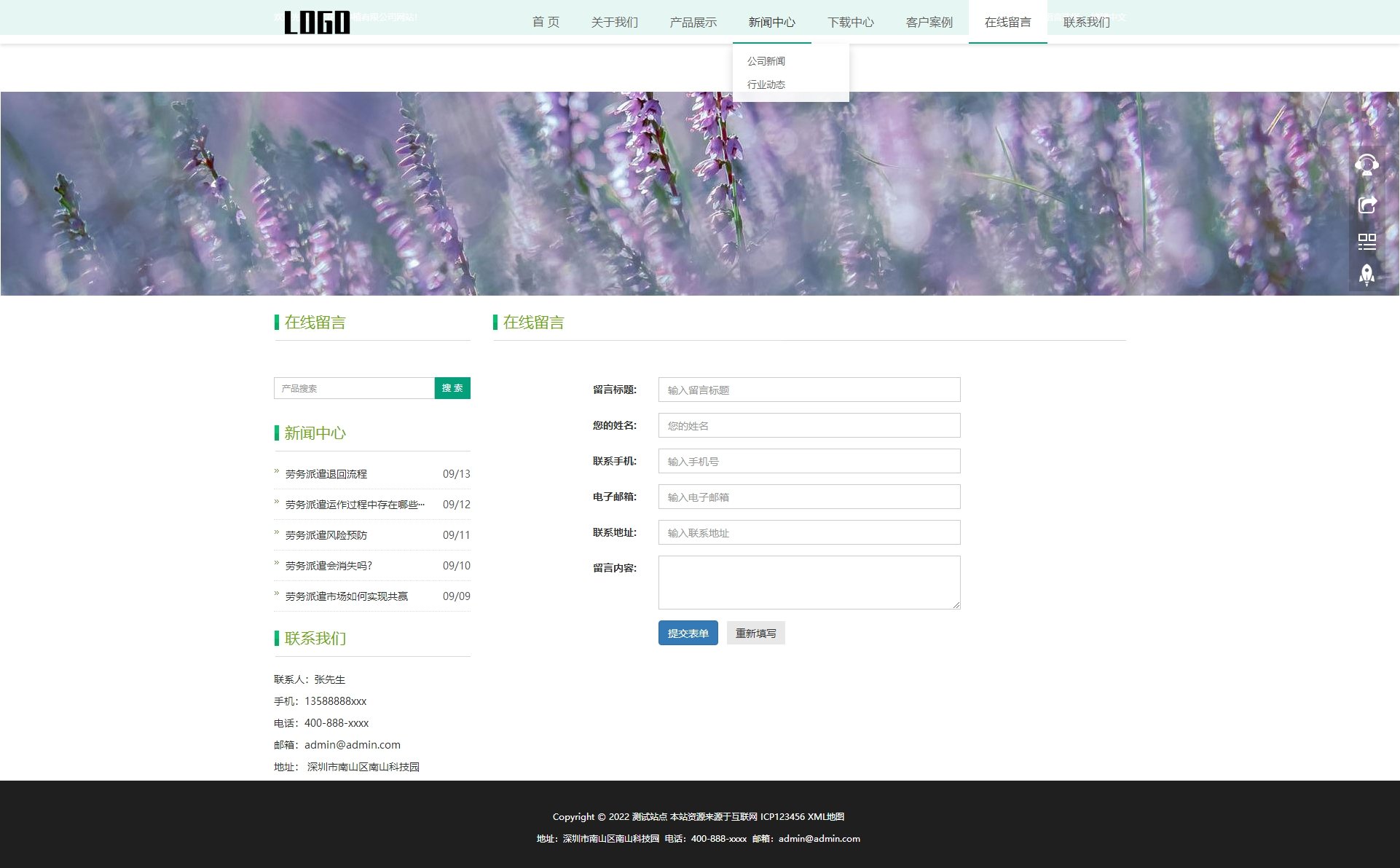Select 行业动态 from news dropdown
This screenshot has width=1400, height=868.
point(766,84)
